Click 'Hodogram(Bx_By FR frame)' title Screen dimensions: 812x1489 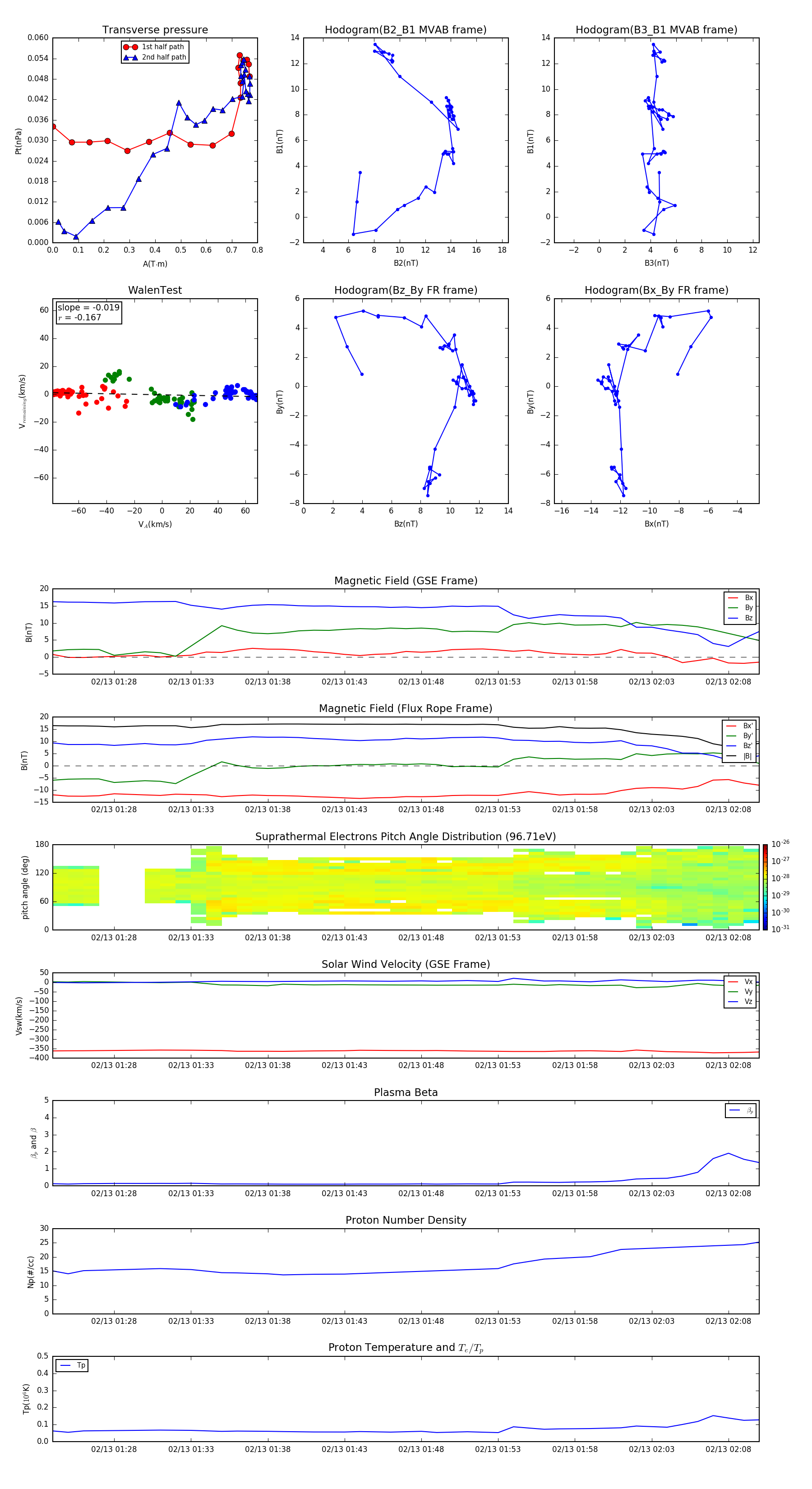(656, 290)
